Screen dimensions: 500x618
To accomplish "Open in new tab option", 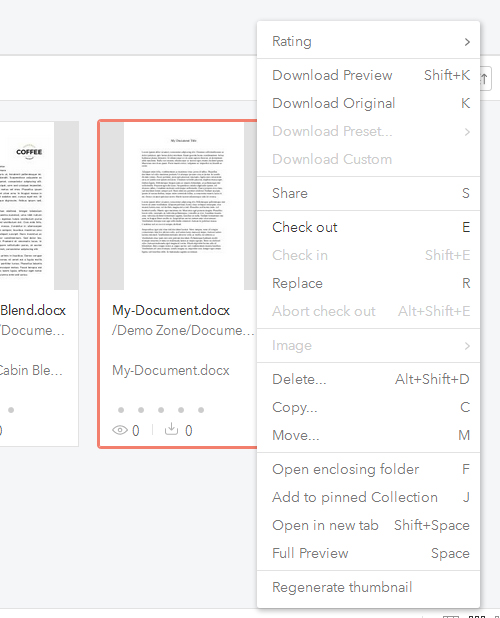I will tap(368, 525).
